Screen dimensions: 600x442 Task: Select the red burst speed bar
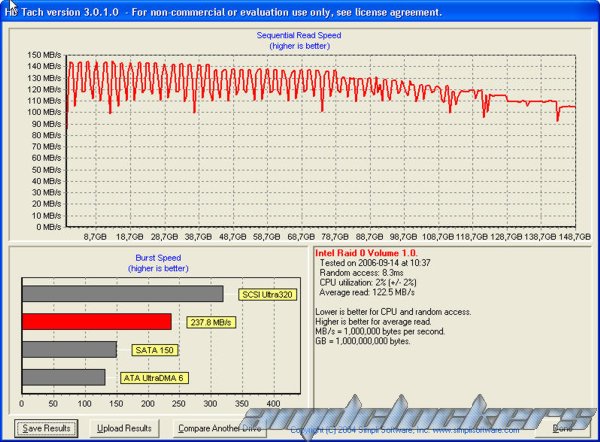coord(96,321)
